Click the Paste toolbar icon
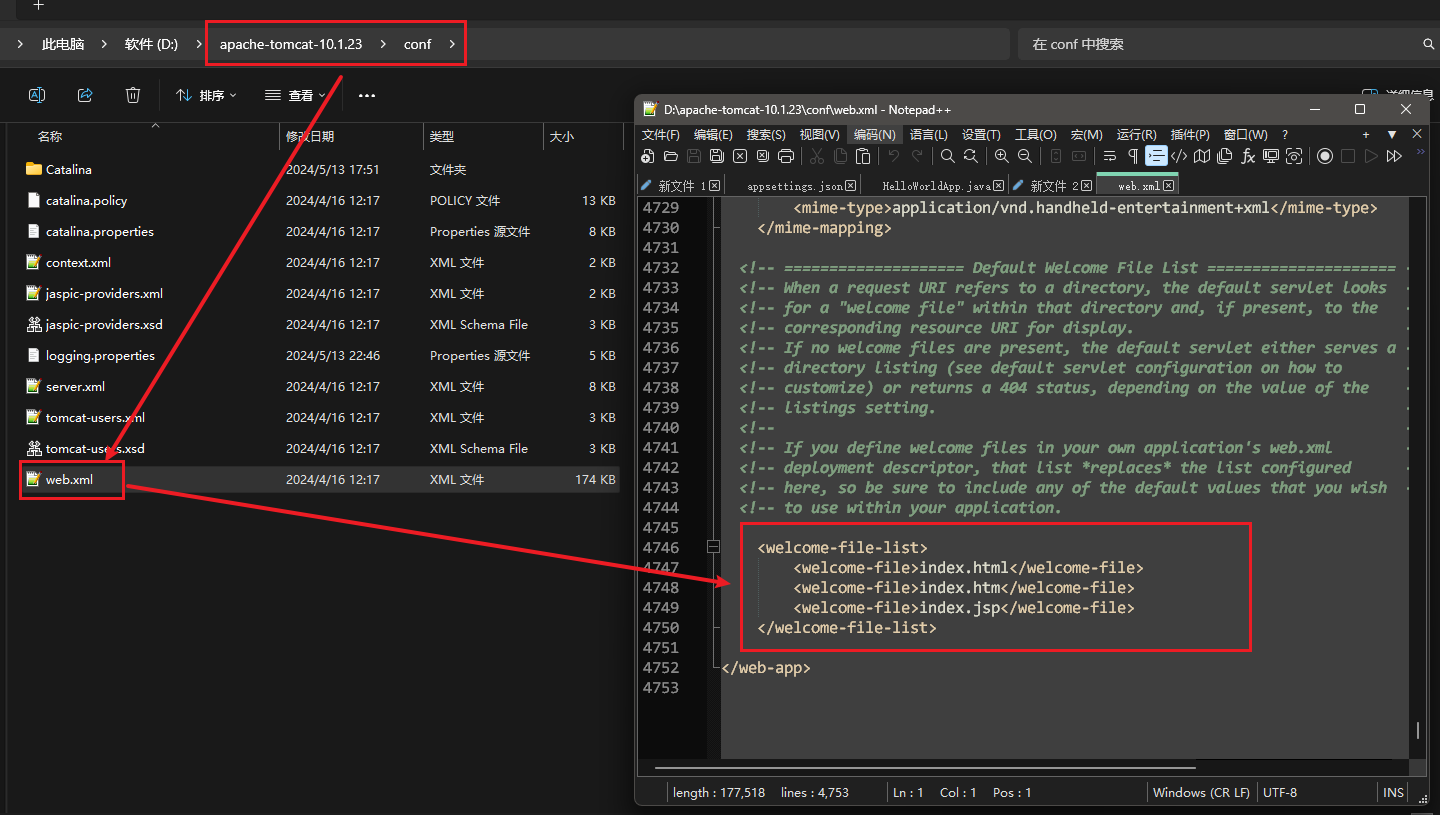The height and width of the screenshot is (815, 1440). click(863, 156)
